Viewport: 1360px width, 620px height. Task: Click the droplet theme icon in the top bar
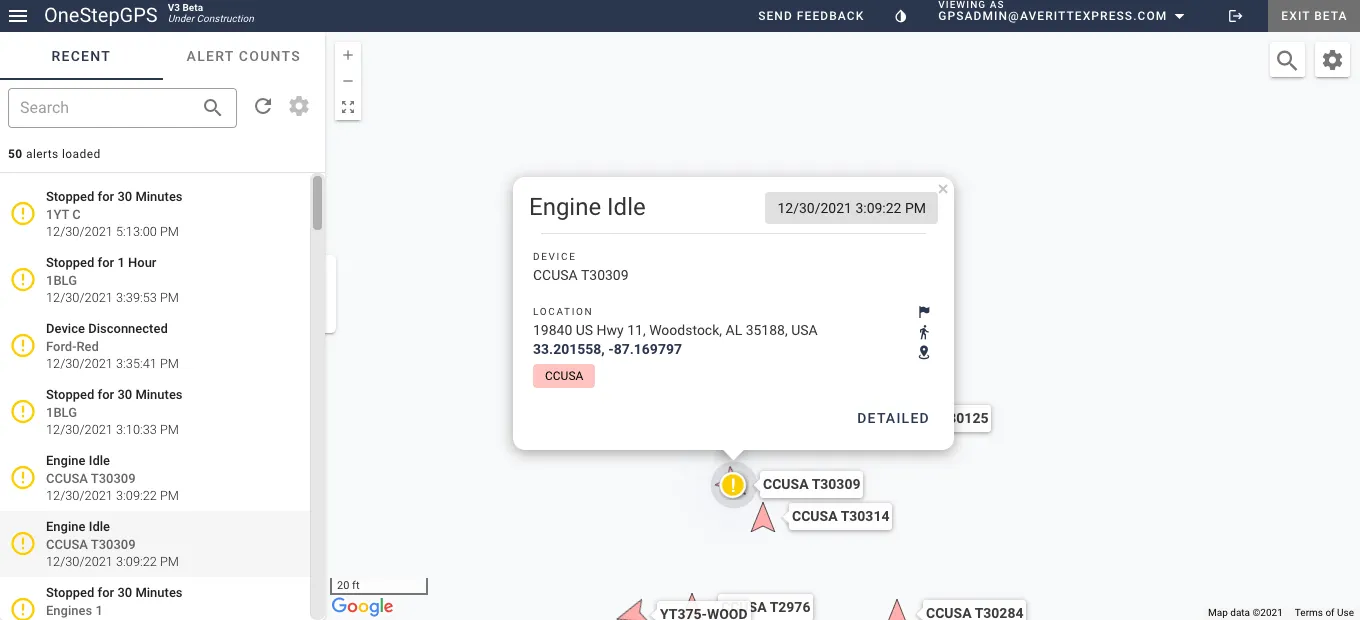pos(899,16)
